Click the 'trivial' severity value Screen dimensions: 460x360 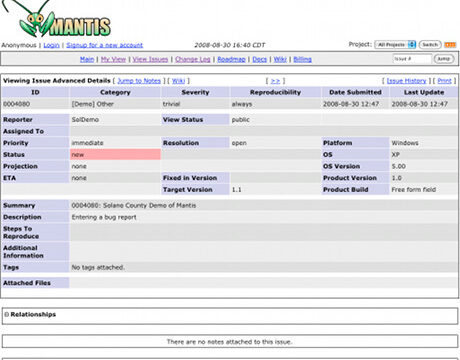[x=171, y=104]
